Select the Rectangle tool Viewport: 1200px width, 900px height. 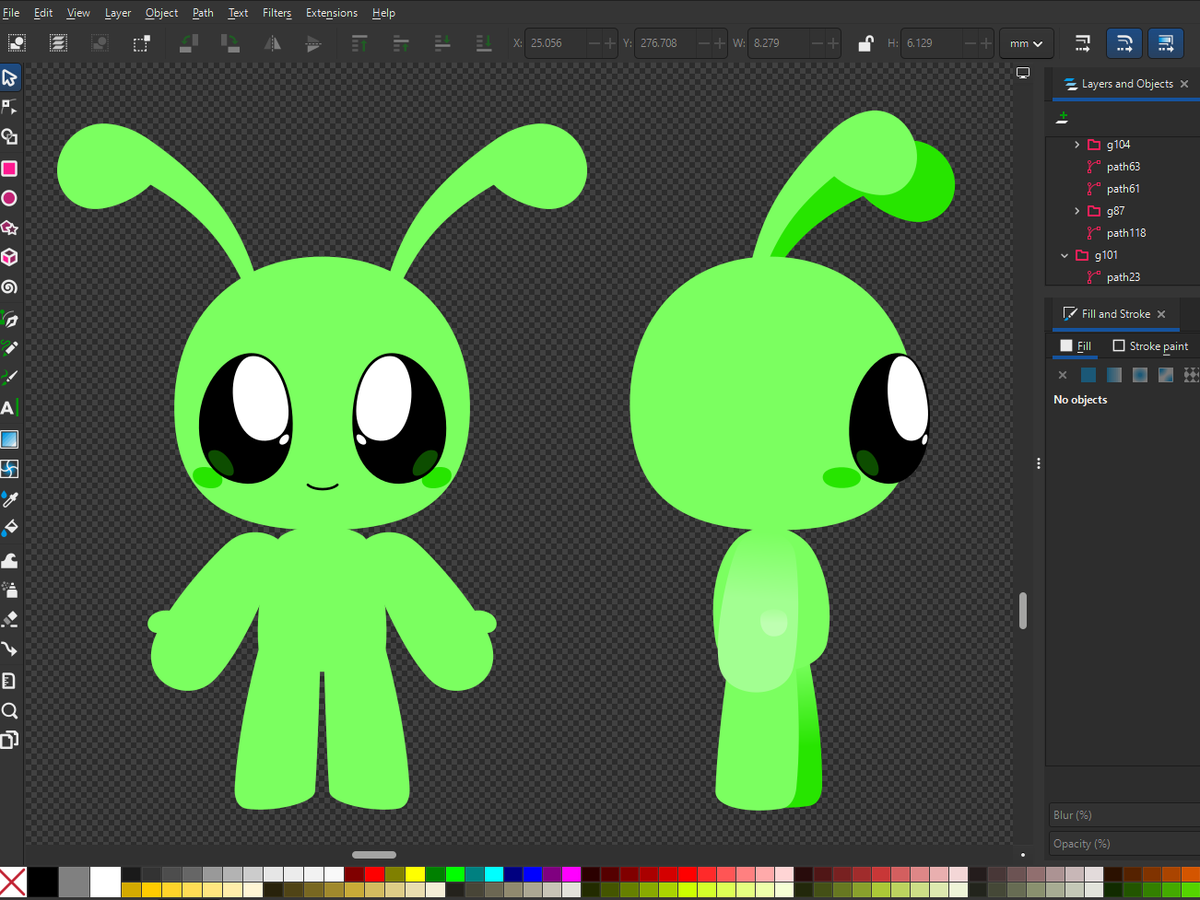pyautogui.click(x=10, y=168)
